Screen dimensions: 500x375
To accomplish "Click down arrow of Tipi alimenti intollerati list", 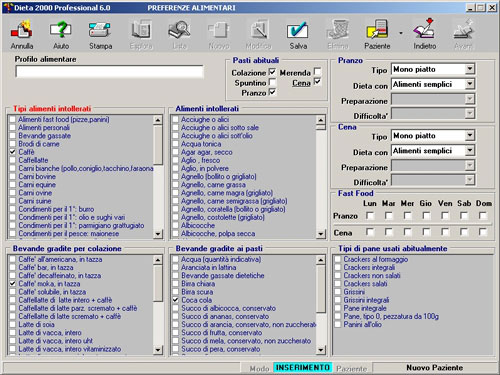I will tap(158, 234).
